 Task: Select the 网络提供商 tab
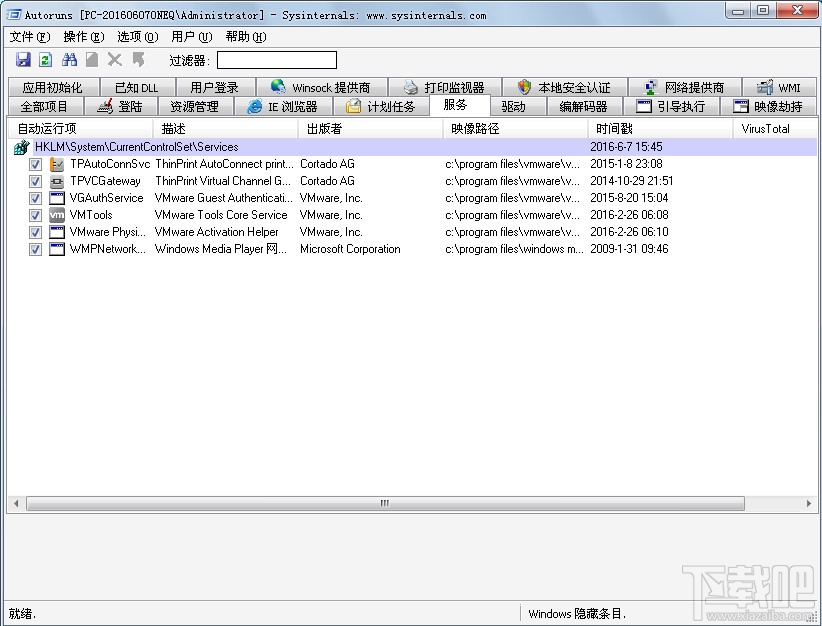[685, 87]
